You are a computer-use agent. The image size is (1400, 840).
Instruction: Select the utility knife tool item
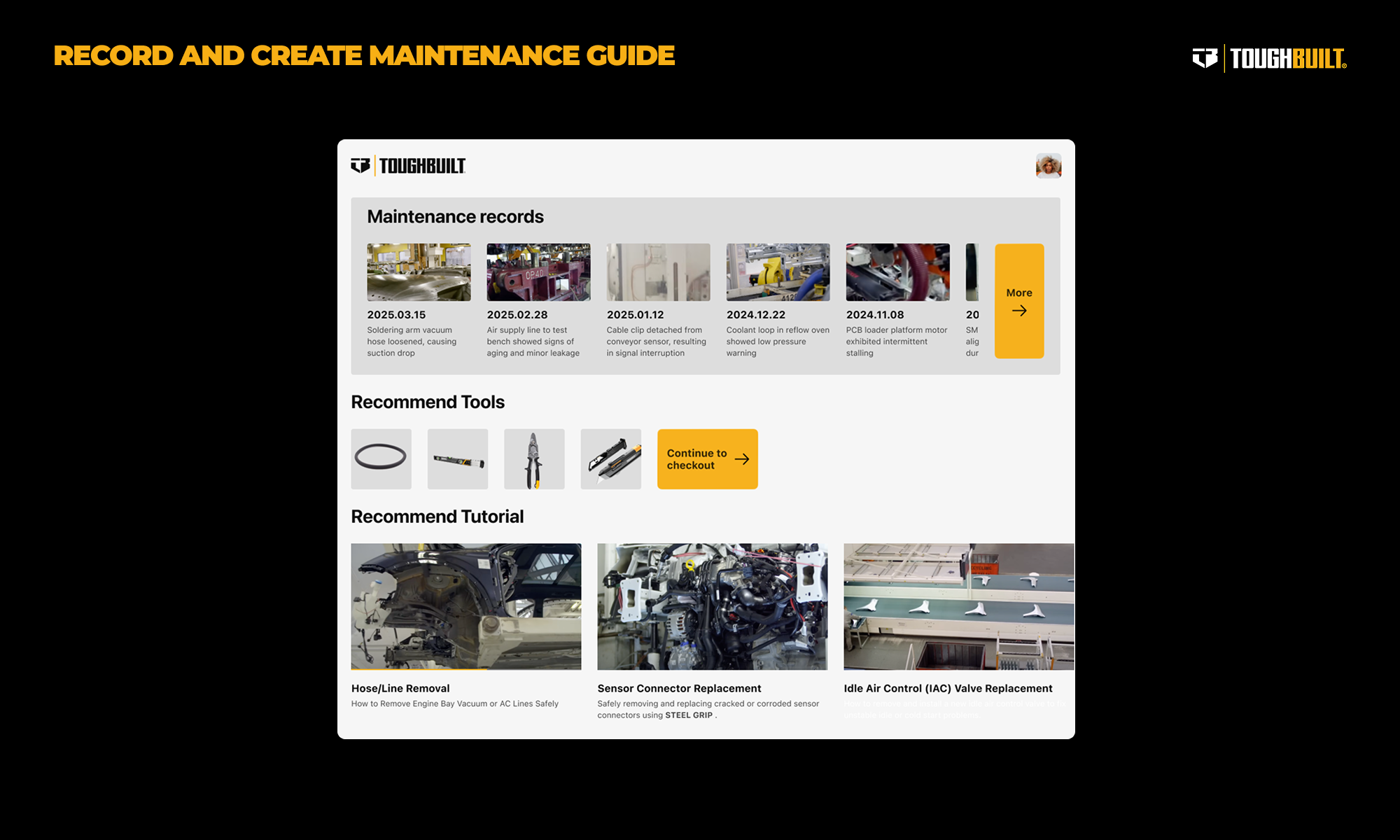click(x=610, y=458)
